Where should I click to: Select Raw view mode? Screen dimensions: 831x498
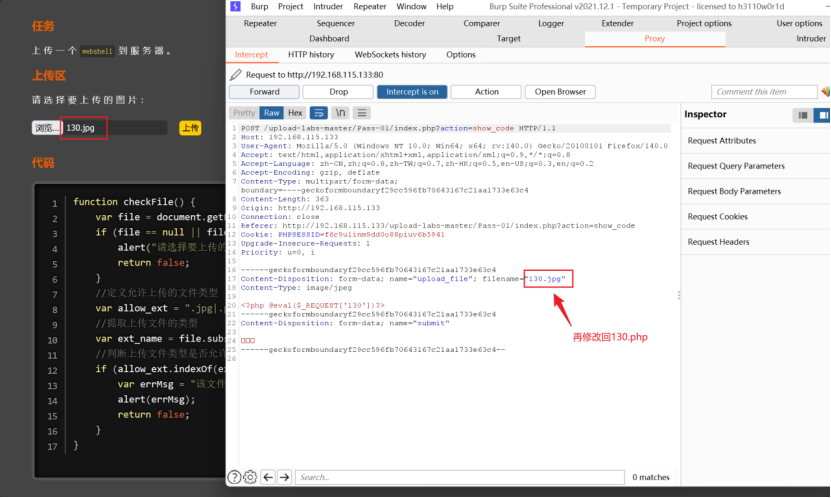[271, 113]
